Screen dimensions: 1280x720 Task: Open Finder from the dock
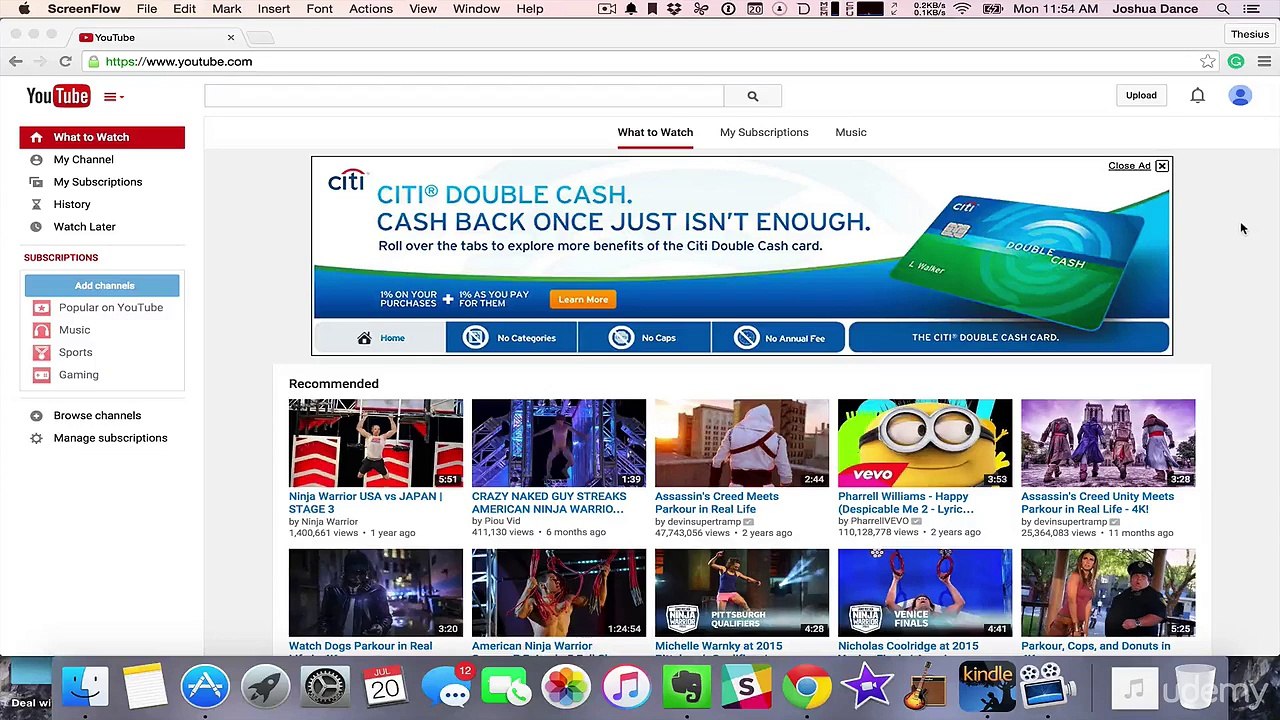pos(85,688)
